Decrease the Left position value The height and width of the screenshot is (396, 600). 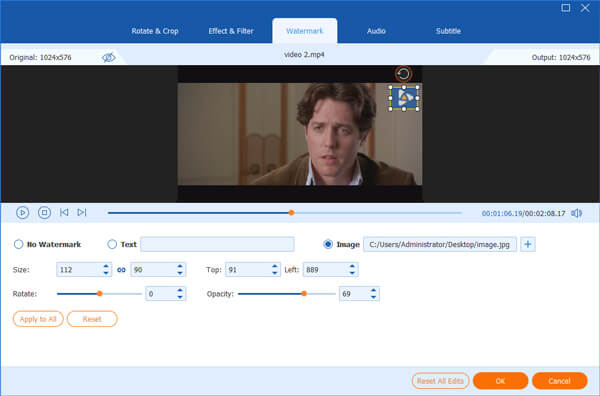pos(352,273)
